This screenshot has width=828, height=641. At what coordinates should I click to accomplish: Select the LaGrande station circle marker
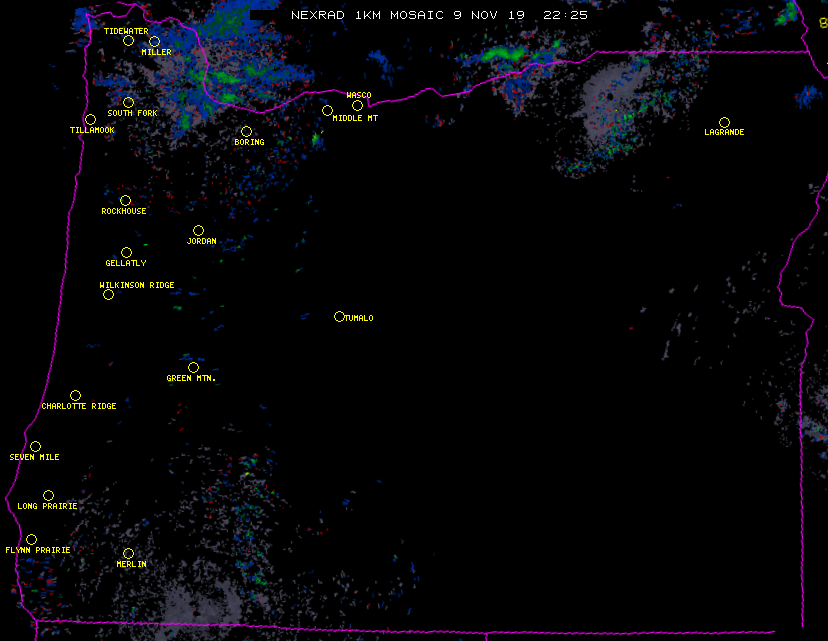724,122
